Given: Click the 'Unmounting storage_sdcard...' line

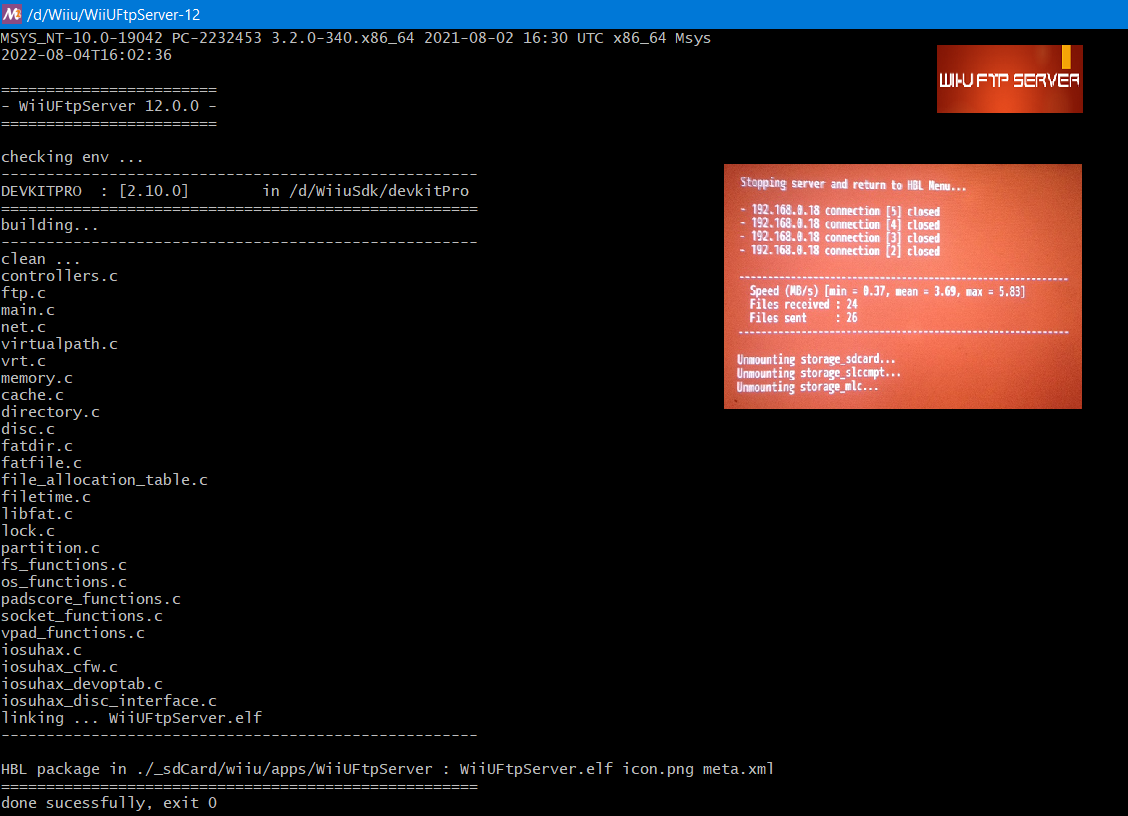Looking at the screenshot, I should pyautogui.click(x=816, y=359).
